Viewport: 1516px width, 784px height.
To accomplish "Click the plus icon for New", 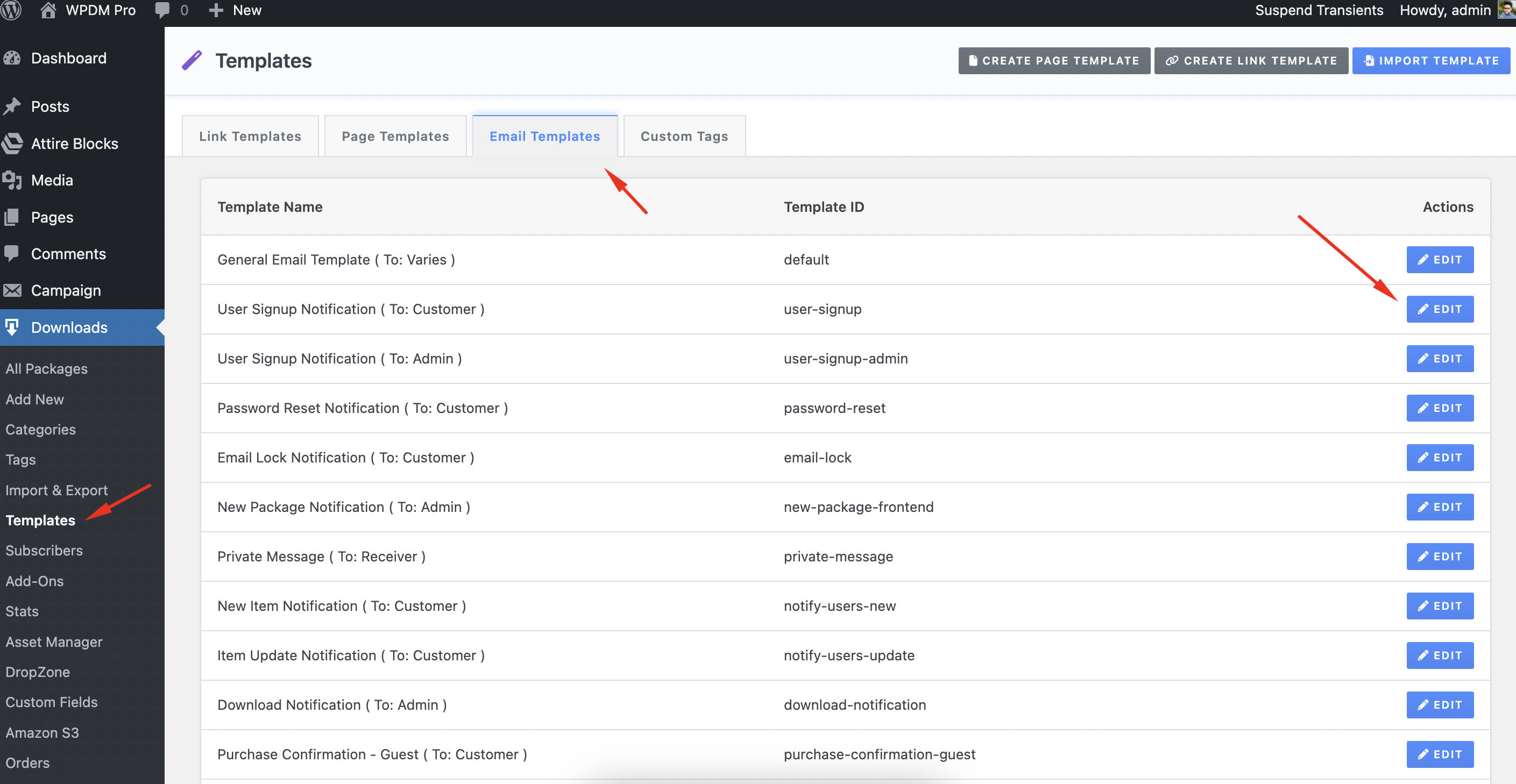I will click(x=216, y=11).
